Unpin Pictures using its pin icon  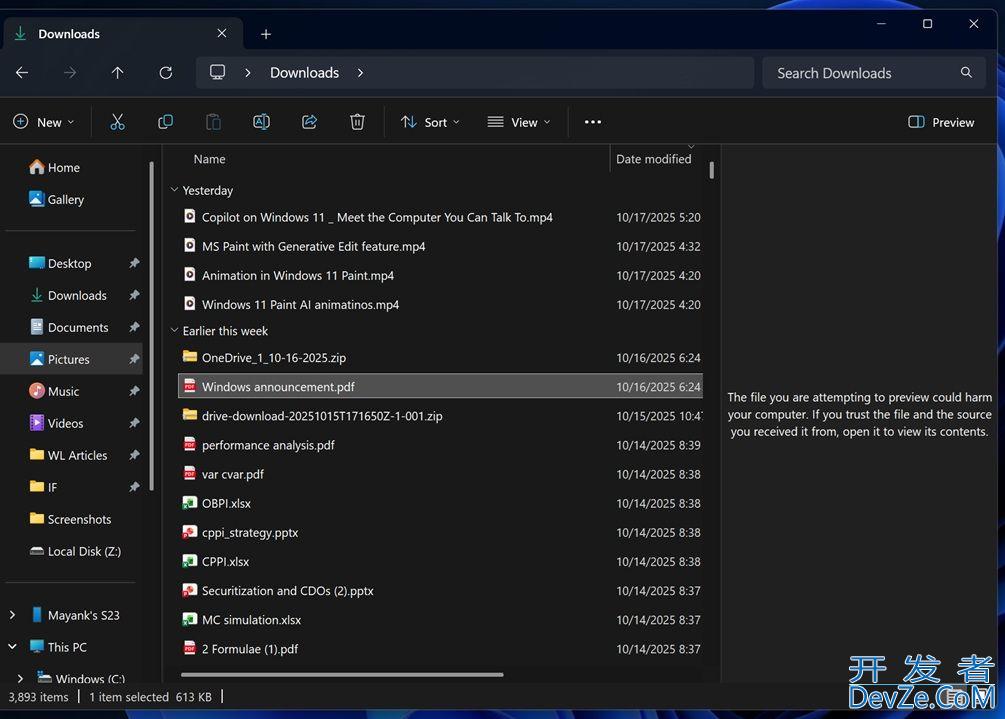[x=134, y=359]
